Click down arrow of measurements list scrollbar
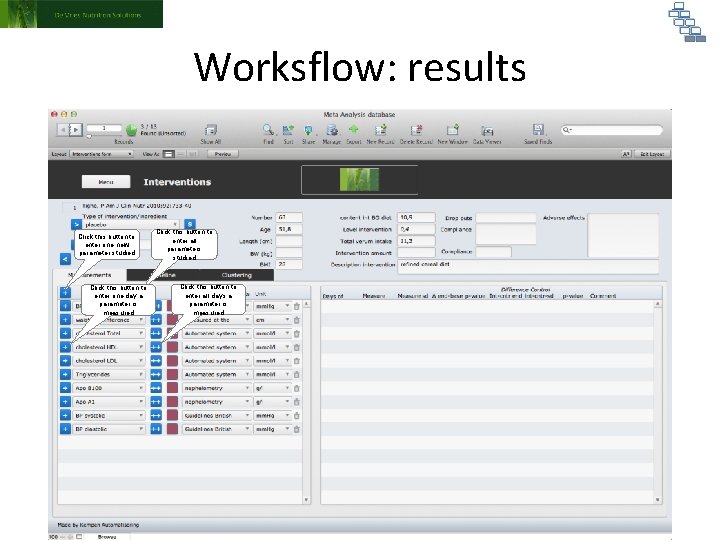This screenshot has height=540, width=720. [x=306, y=500]
